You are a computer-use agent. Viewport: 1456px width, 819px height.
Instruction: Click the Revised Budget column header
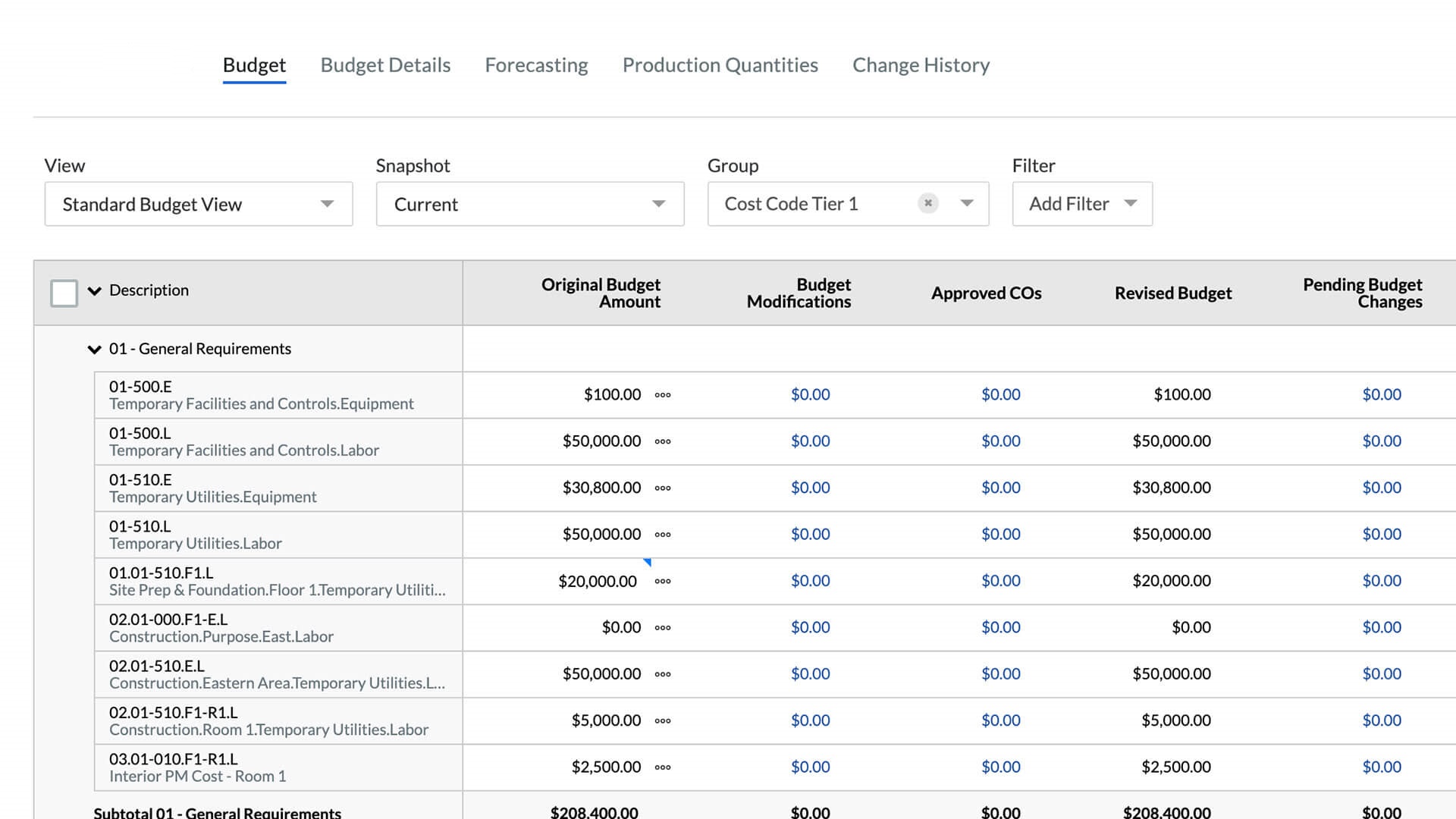(1173, 293)
